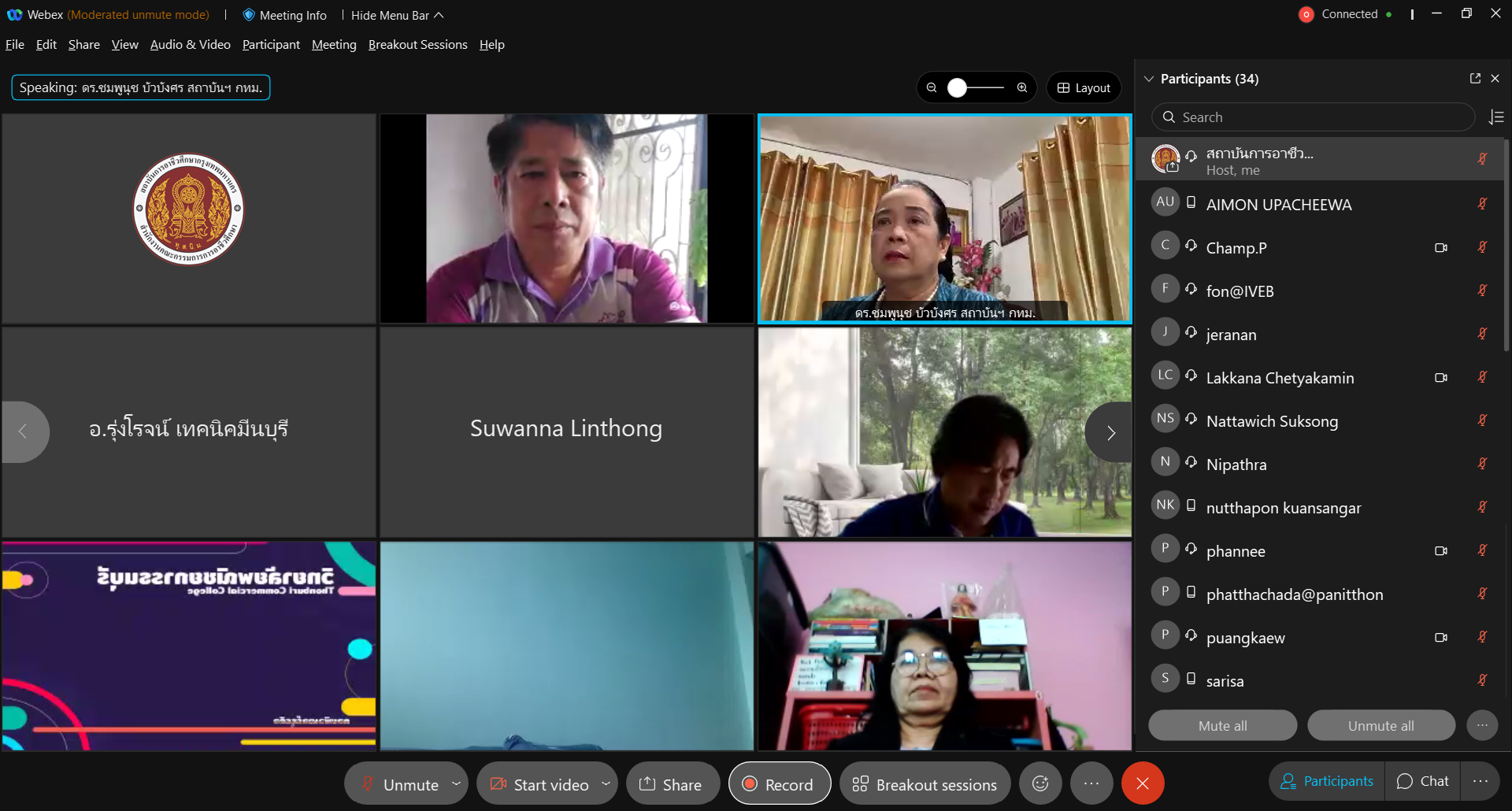
Task: Toggle mute for Nattawich Suksong
Action: coord(1482,420)
